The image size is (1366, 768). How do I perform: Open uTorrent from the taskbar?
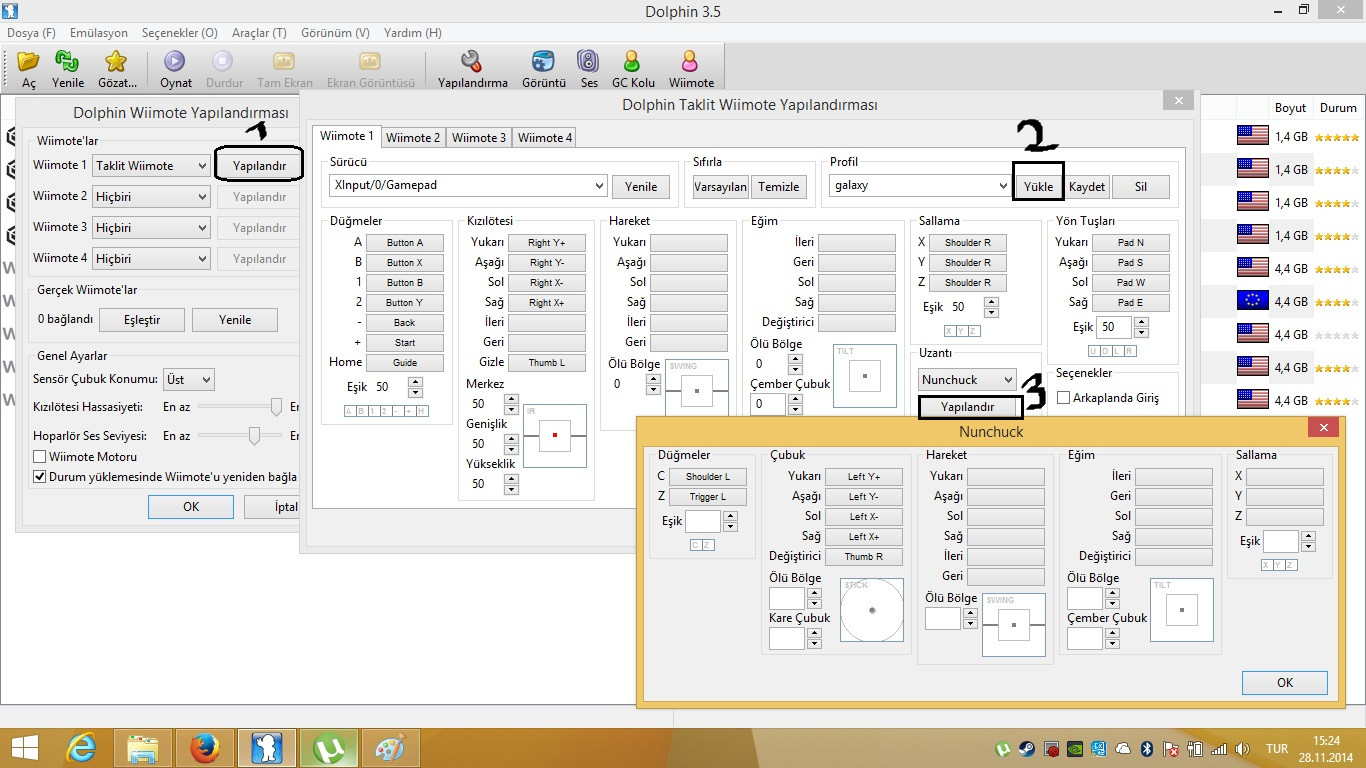[327, 748]
